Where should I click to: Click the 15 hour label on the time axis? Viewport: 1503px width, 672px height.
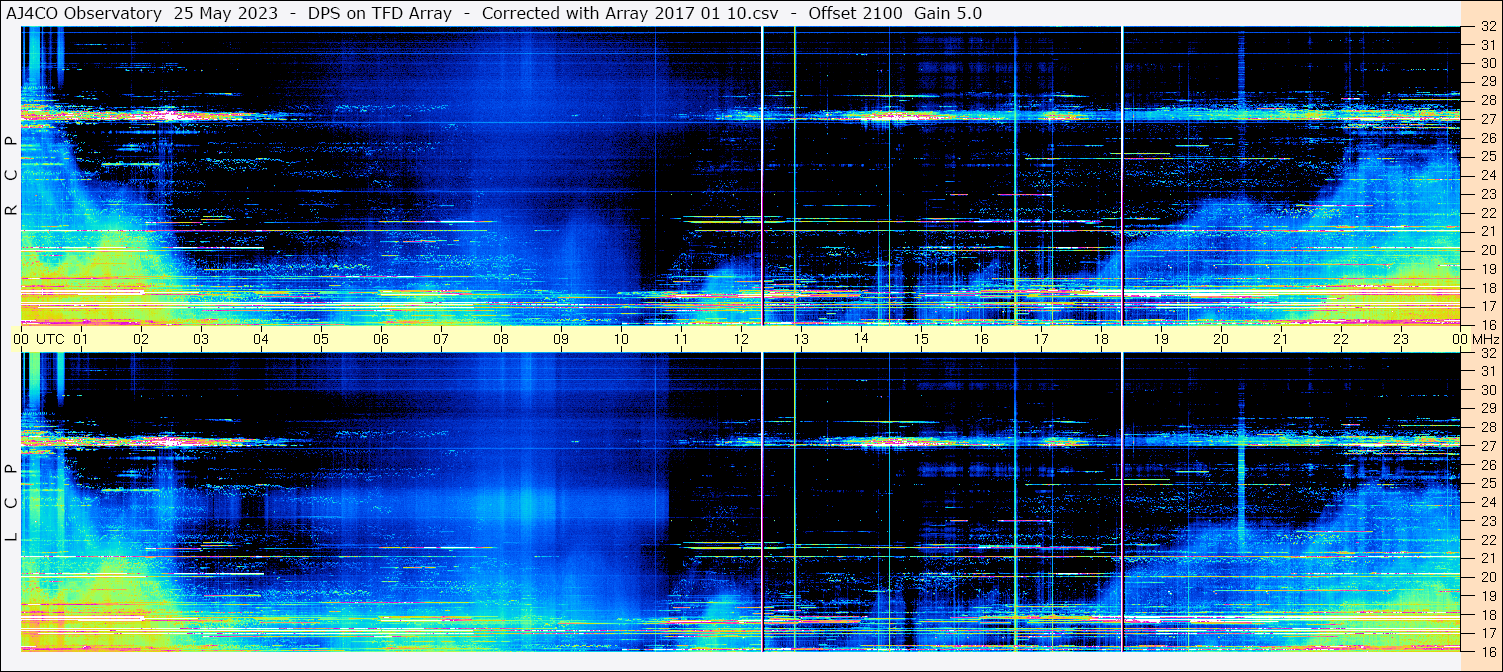coord(921,339)
